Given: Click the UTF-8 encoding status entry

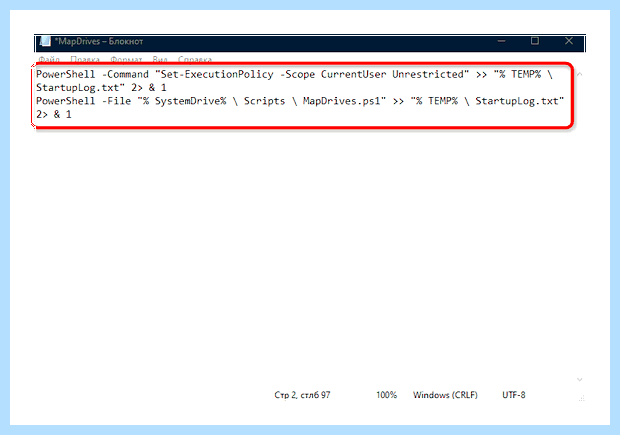Looking at the screenshot, I should point(514,395).
